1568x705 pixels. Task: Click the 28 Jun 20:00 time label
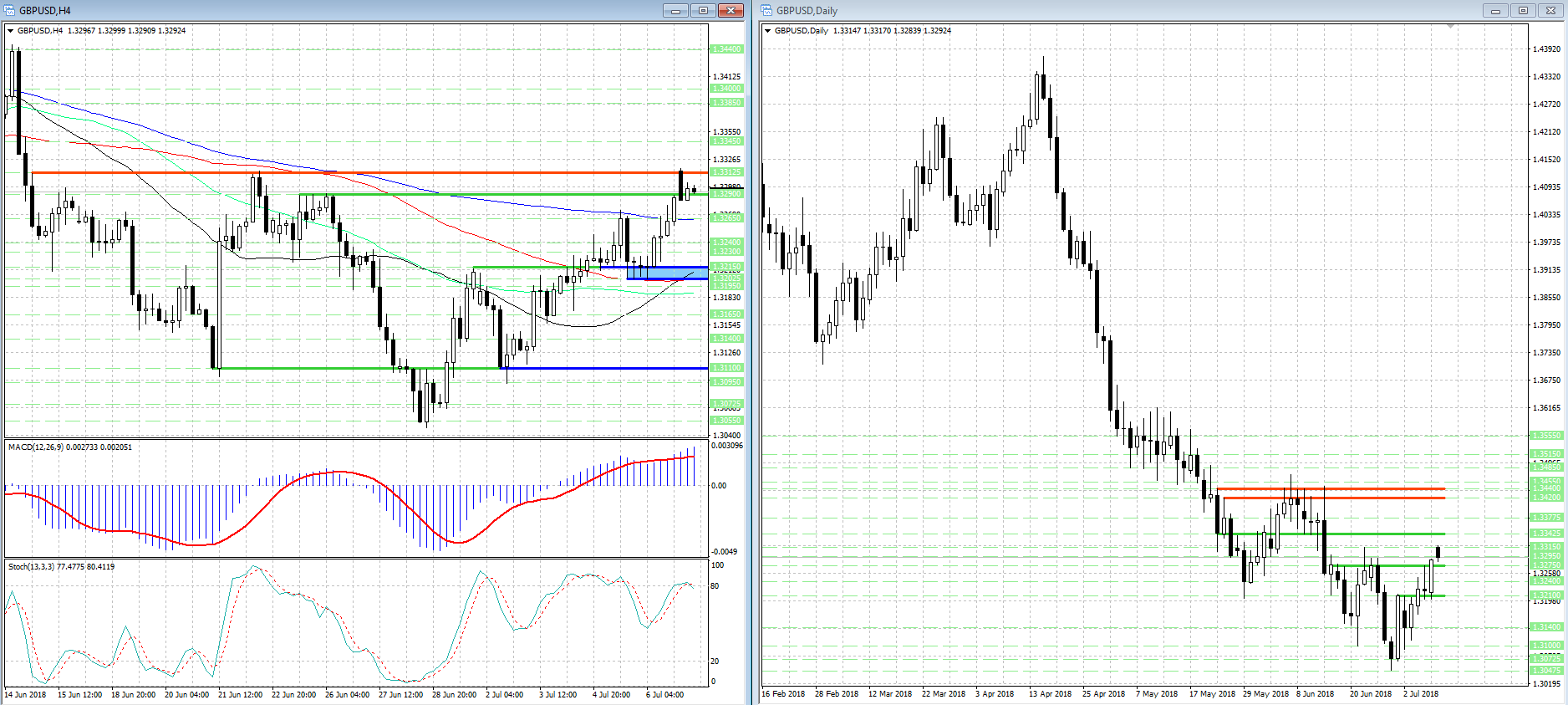pos(454,695)
